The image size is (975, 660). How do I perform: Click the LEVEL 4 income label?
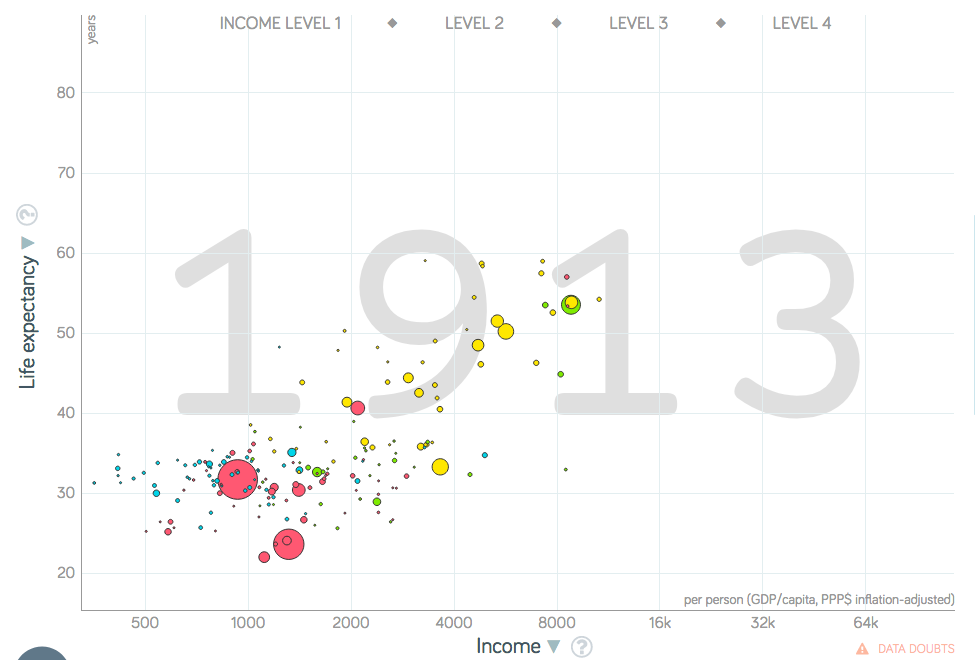tap(801, 23)
